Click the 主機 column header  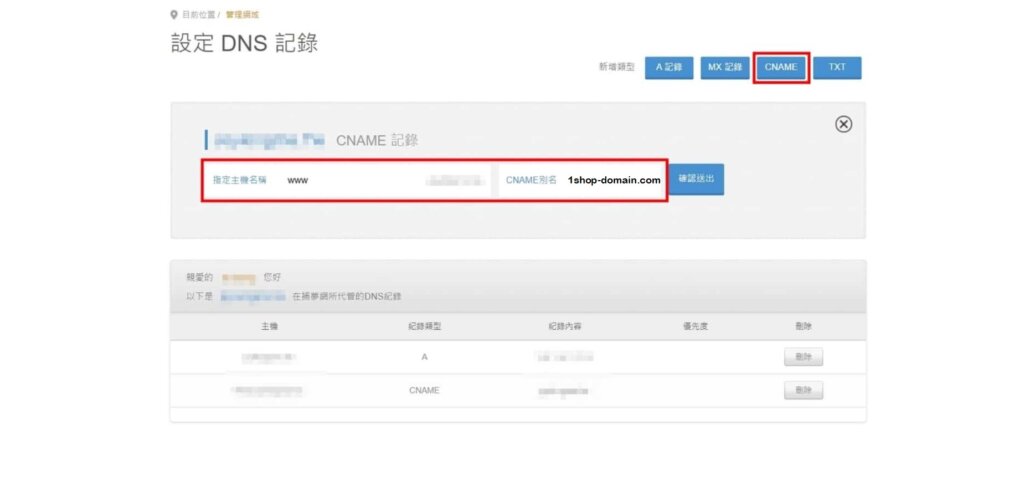click(x=269, y=327)
